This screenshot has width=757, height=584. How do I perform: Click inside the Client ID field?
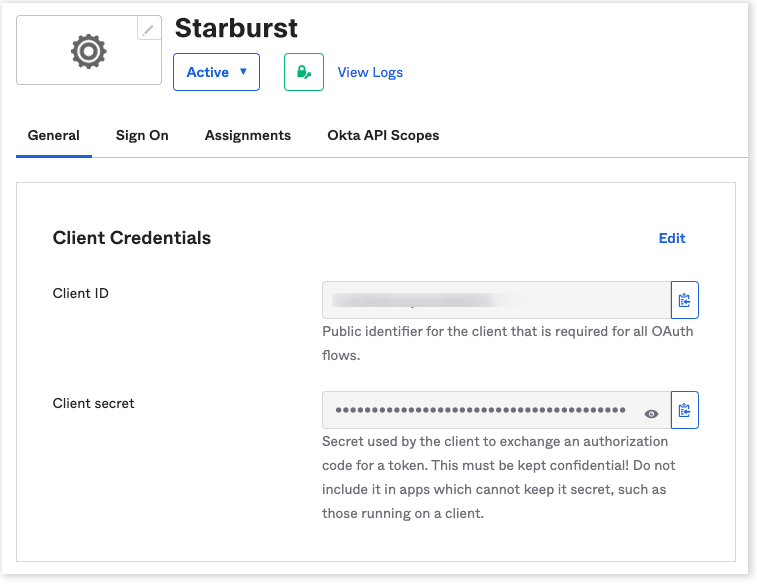495,300
